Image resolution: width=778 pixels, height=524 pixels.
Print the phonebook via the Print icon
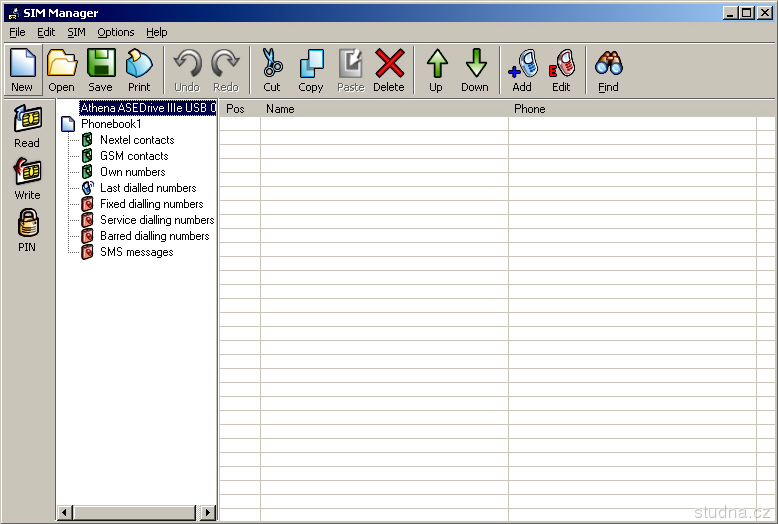point(139,70)
